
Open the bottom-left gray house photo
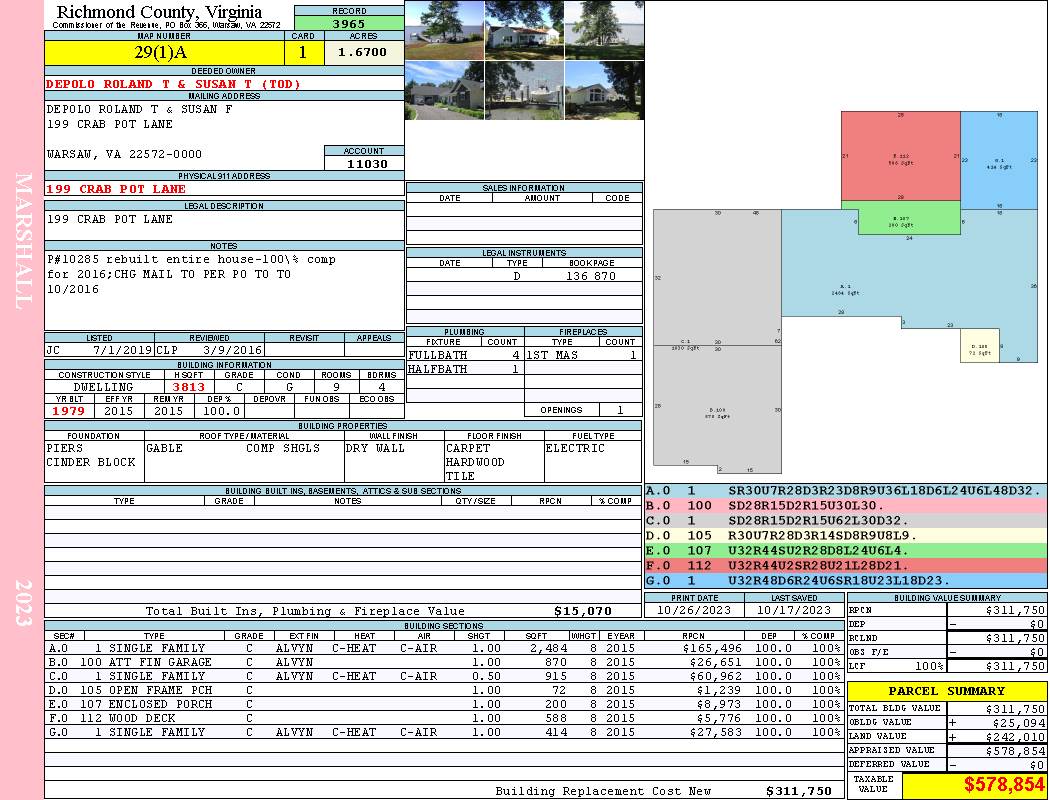(445, 90)
